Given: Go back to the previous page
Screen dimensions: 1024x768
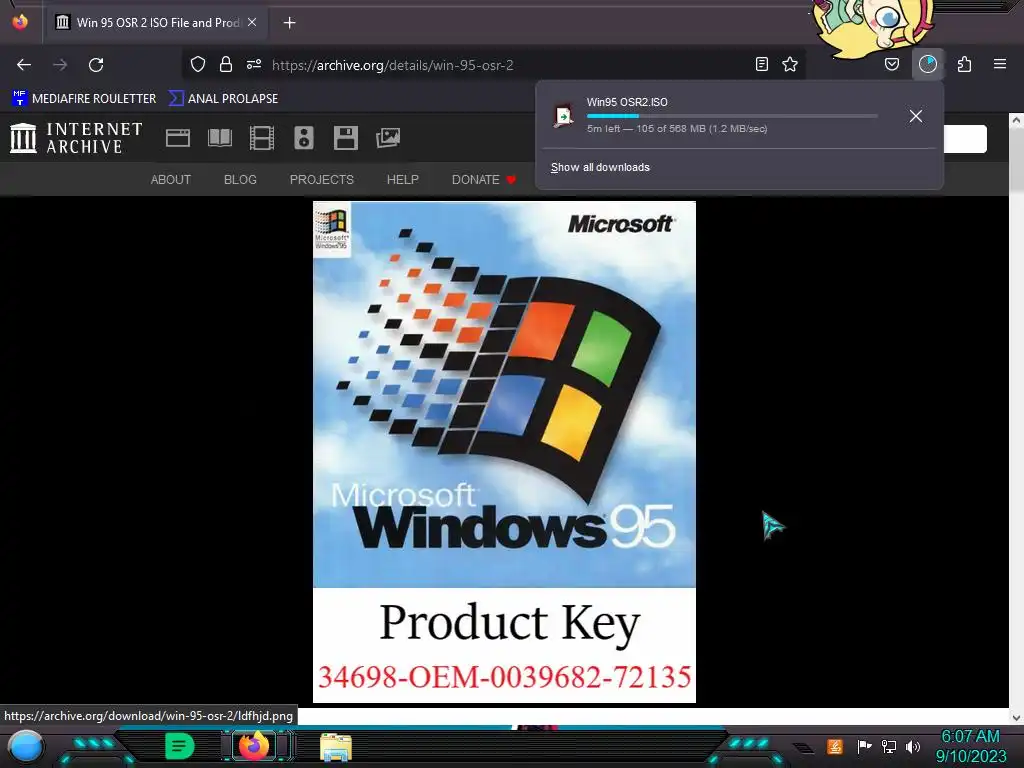Looking at the screenshot, I should 24,65.
